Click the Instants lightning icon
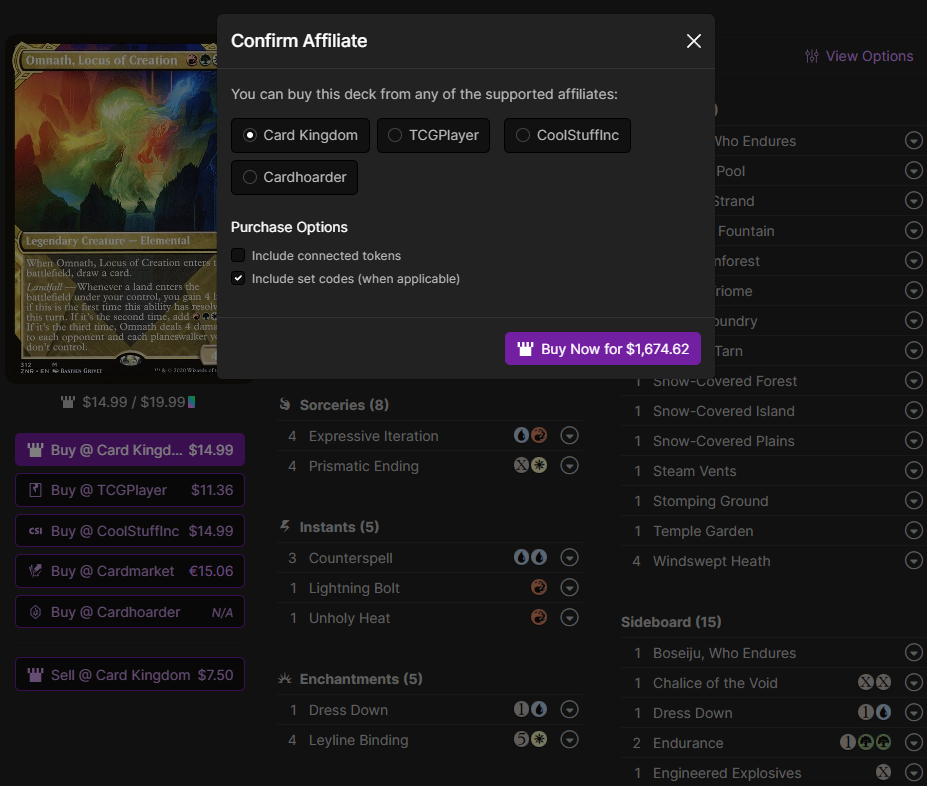 (x=285, y=527)
